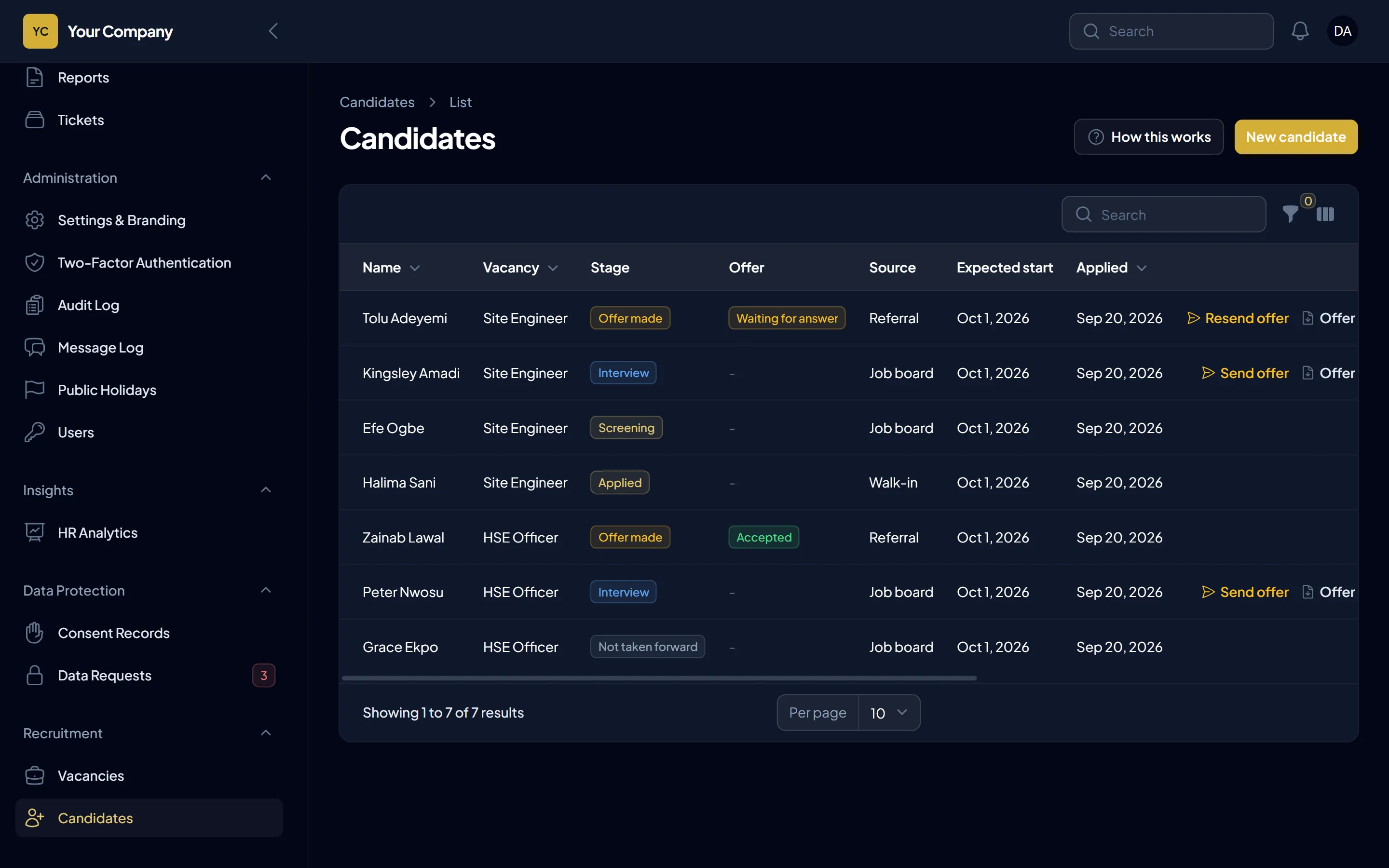
Task: Collapse the Insights section
Action: pos(266,489)
